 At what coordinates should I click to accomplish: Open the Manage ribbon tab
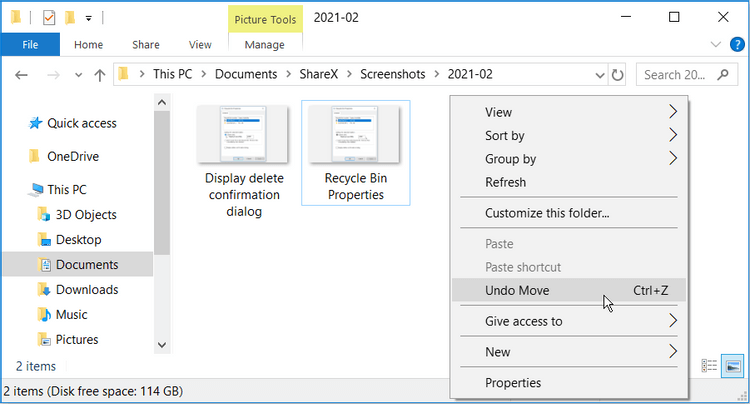coord(264,45)
